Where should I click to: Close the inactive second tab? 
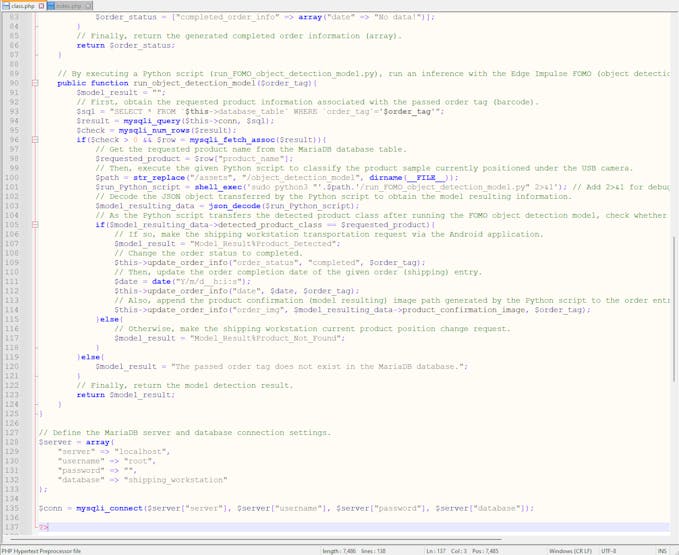tap(89, 6)
